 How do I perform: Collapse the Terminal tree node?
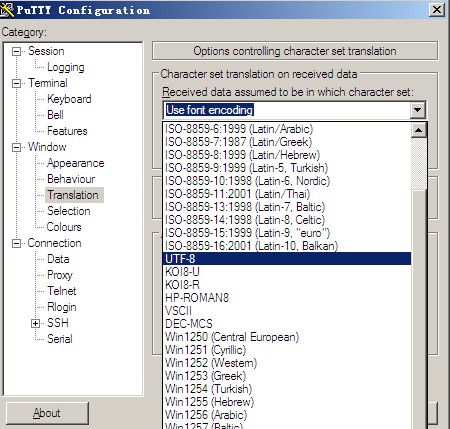click(16, 83)
